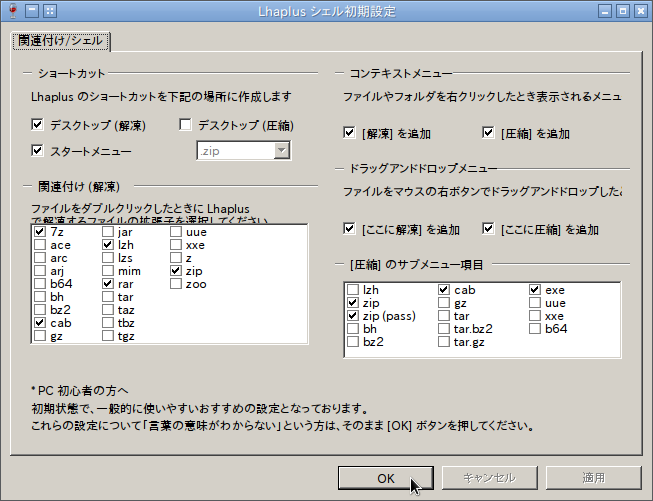The height and width of the screenshot is (501, 653).
Task: Click the 適用 button
Action: pos(593,478)
